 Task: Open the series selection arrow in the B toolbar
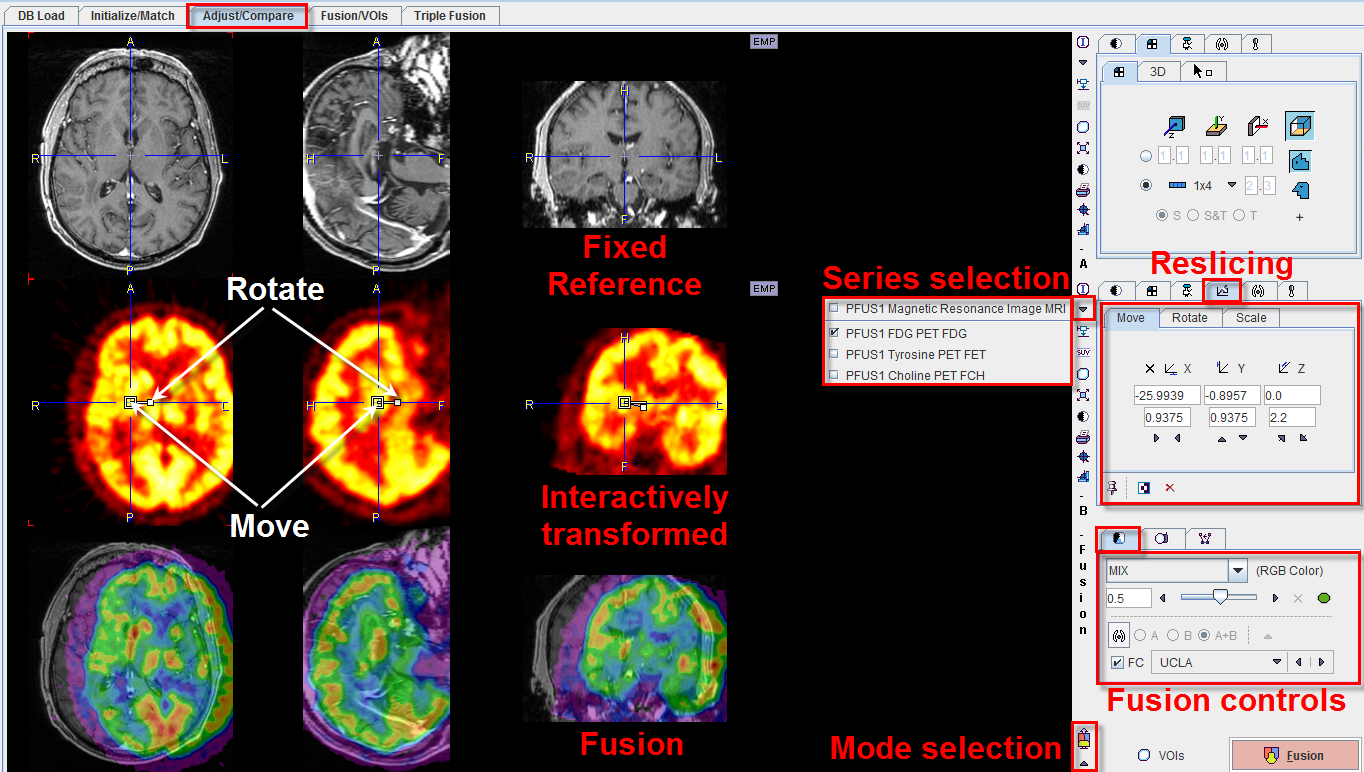1083,309
